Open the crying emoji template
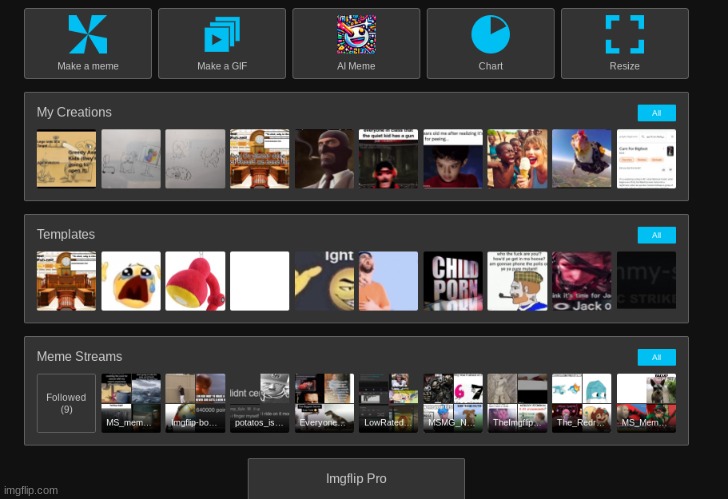Screen dimensions: 728x499 point(131,281)
